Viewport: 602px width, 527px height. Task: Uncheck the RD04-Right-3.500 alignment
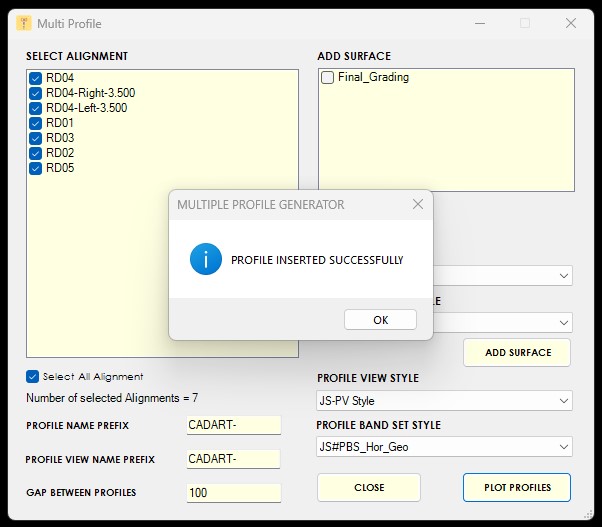35,93
